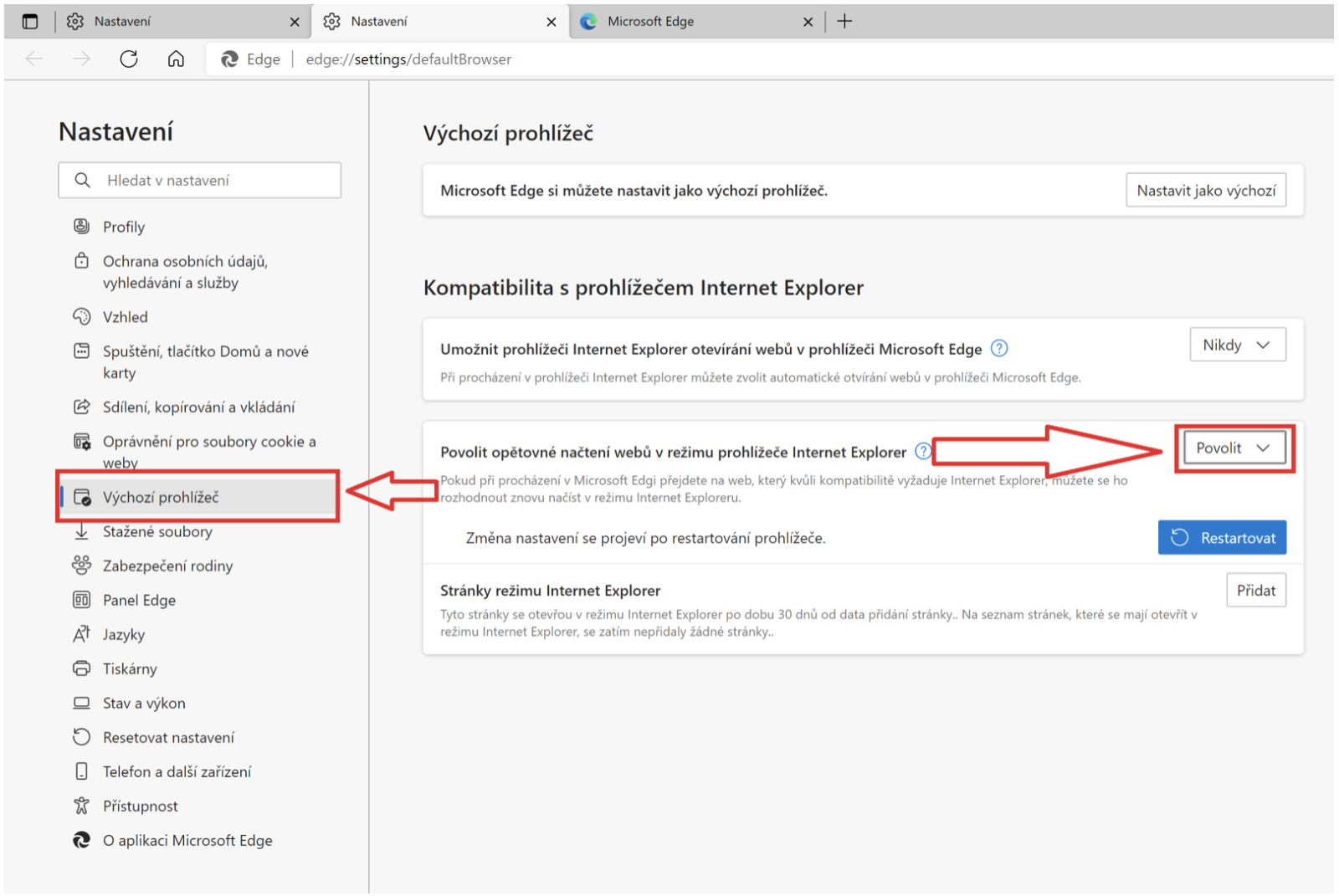
Task: Open Sdílení, kopírování a vkládání section
Action: 198,407
